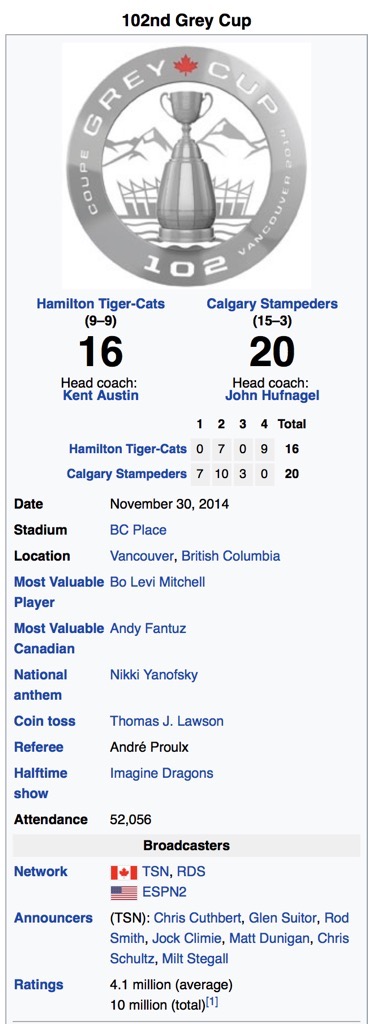Screen dimensions: 368x1024
Task: Open the Hamilton Tiger-Cats link in the scoring table
Action: point(128,449)
